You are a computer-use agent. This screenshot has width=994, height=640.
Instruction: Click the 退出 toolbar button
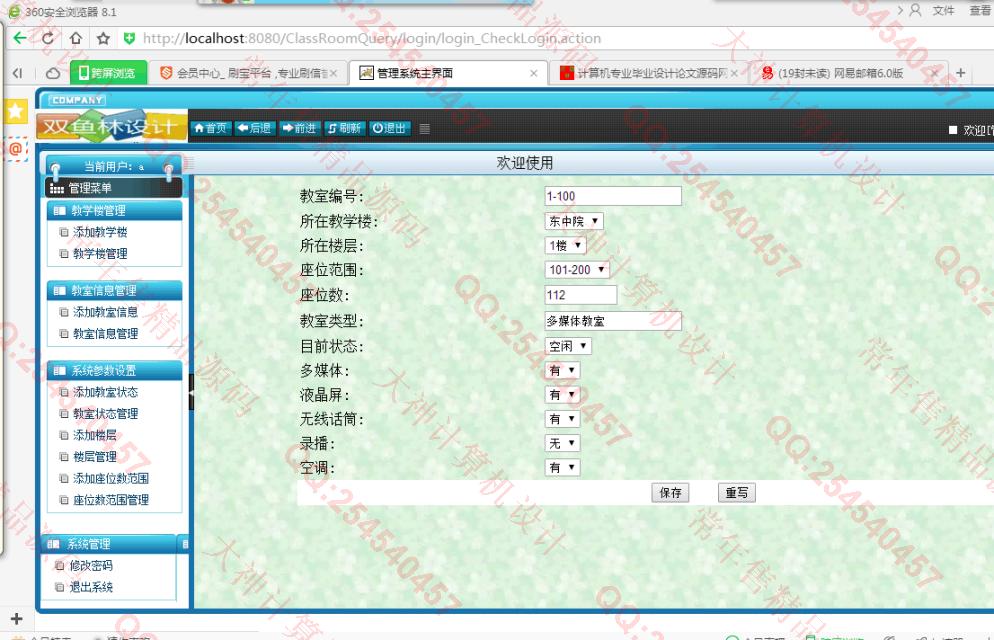(x=389, y=128)
